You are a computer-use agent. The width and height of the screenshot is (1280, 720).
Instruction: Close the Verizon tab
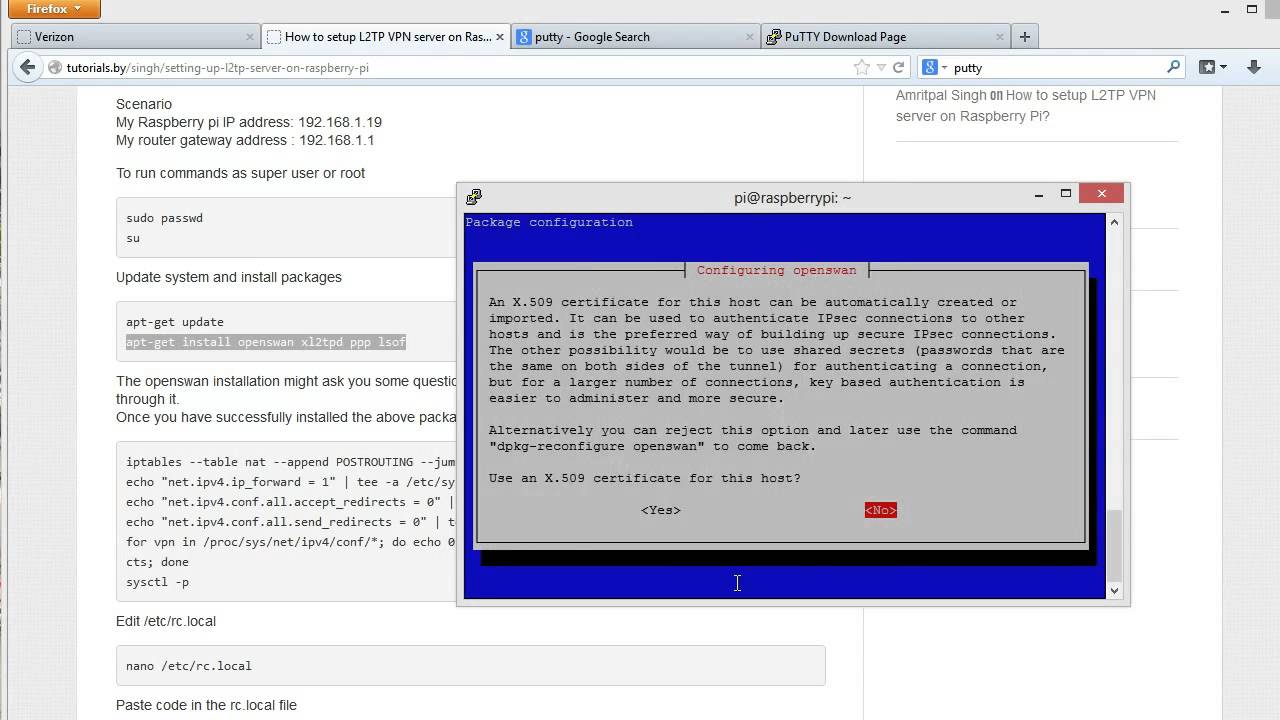[250, 37]
